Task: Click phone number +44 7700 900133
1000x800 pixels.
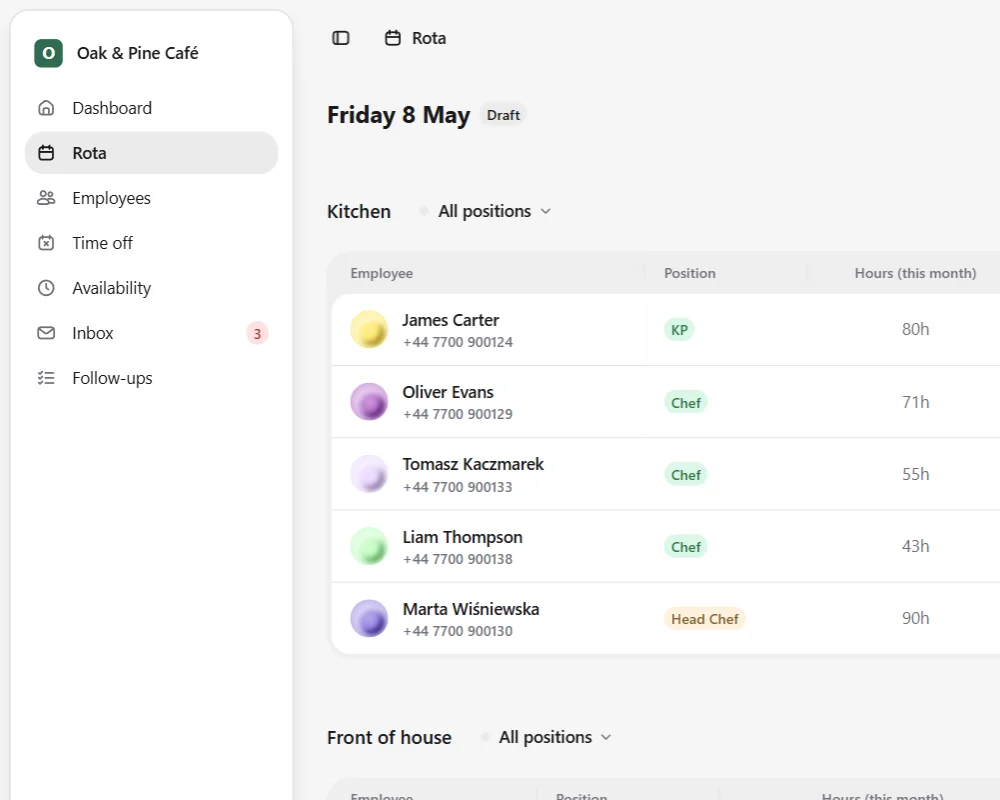Action: pyautogui.click(x=457, y=487)
